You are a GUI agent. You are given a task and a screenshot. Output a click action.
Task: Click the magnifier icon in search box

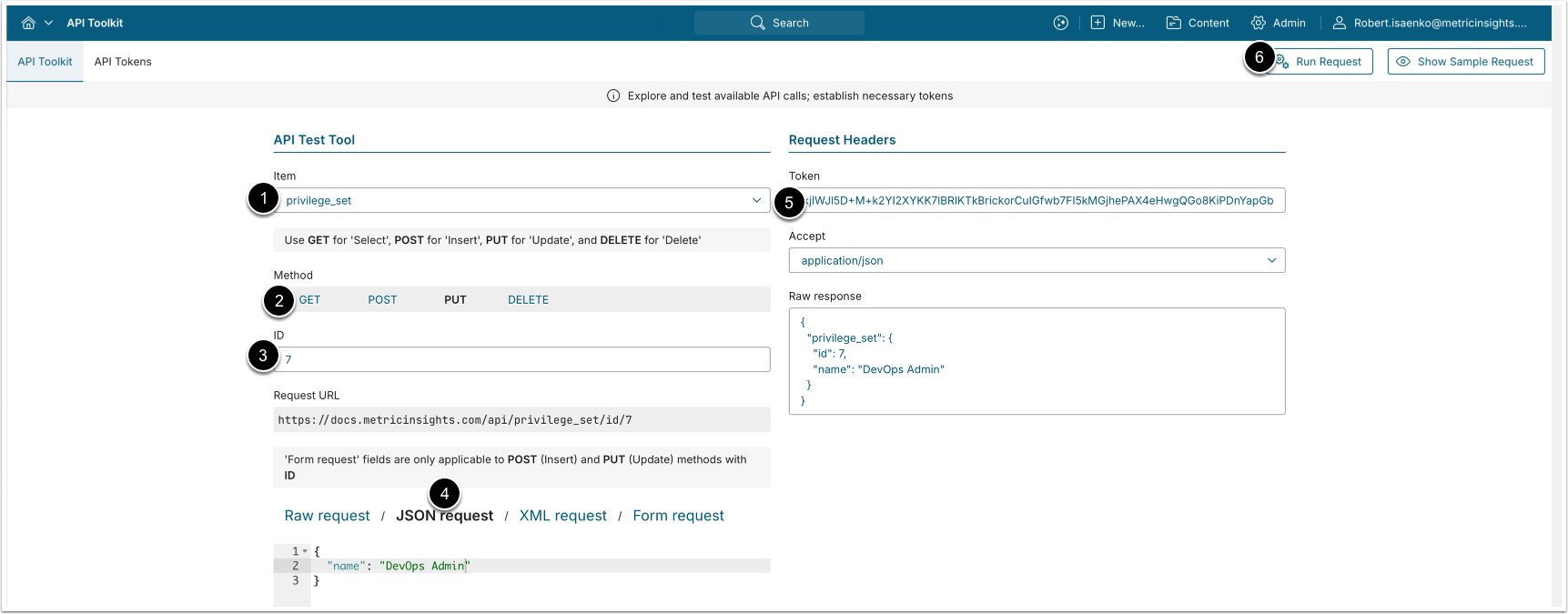757,23
